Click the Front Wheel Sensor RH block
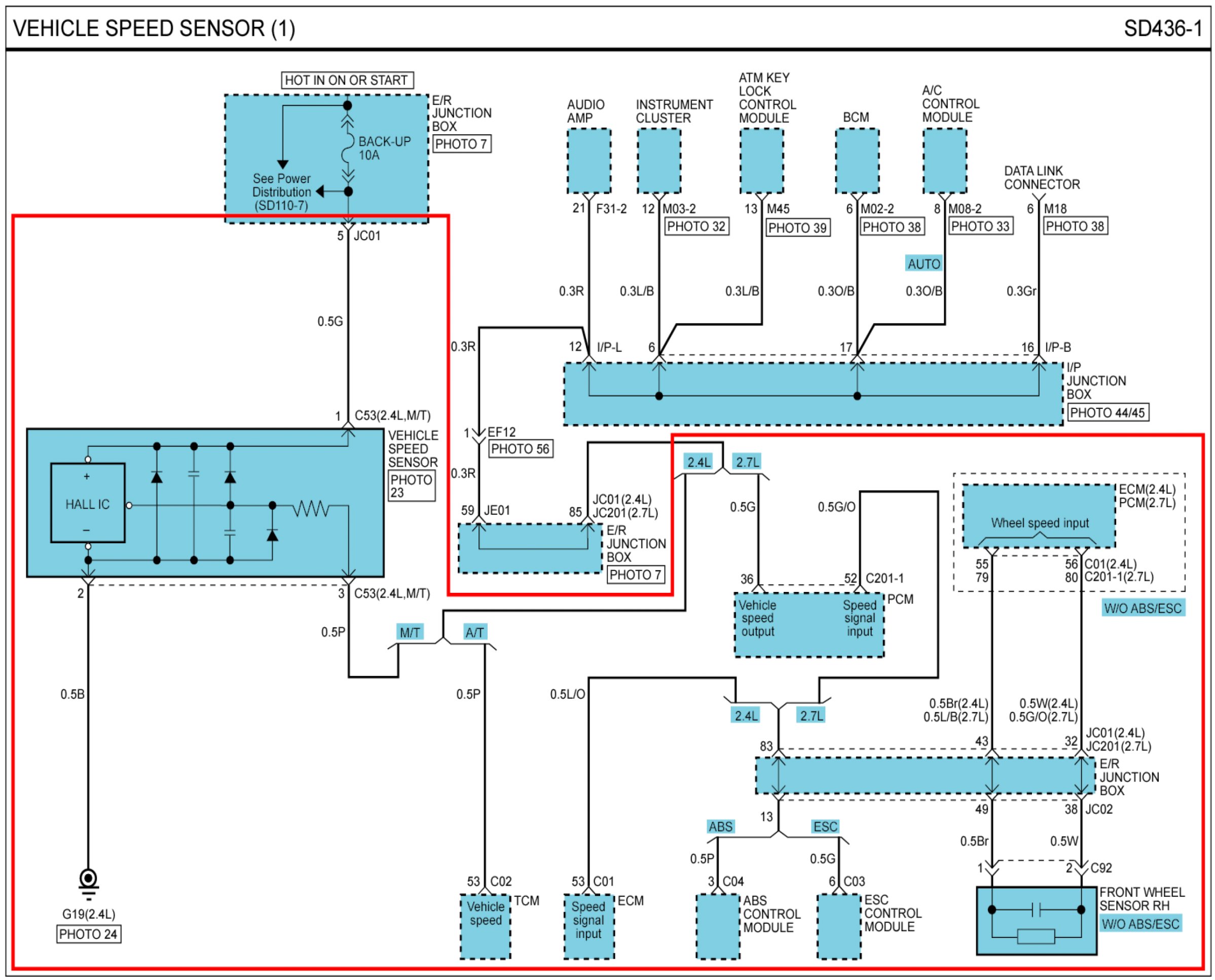The width and height of the screenshot is (1215, 980). point(1036,921)
